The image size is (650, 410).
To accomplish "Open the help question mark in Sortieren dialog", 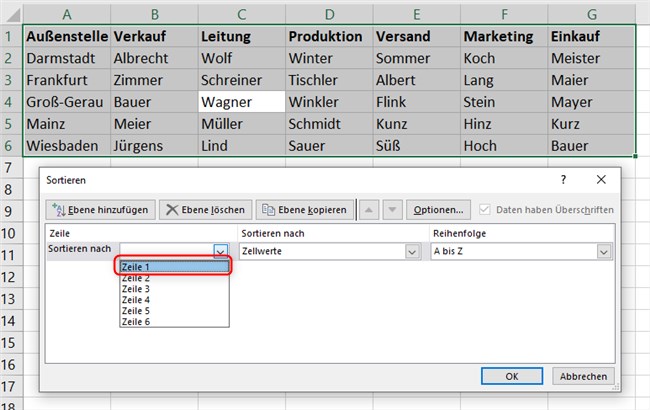I will pos(563,180).
